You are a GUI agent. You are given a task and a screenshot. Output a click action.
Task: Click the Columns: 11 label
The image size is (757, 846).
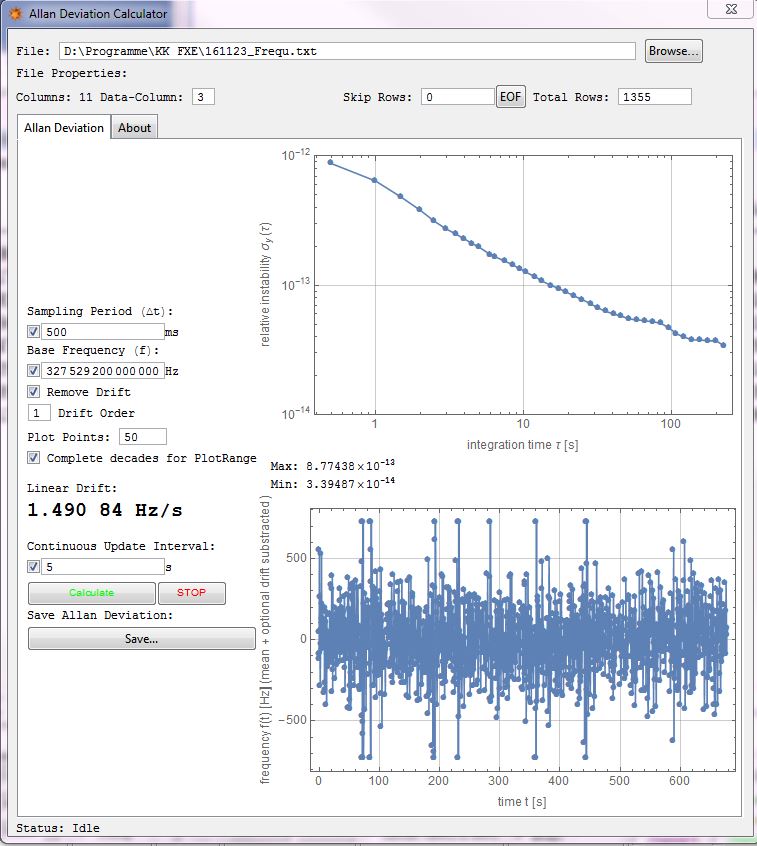click(x=54, y=98)
